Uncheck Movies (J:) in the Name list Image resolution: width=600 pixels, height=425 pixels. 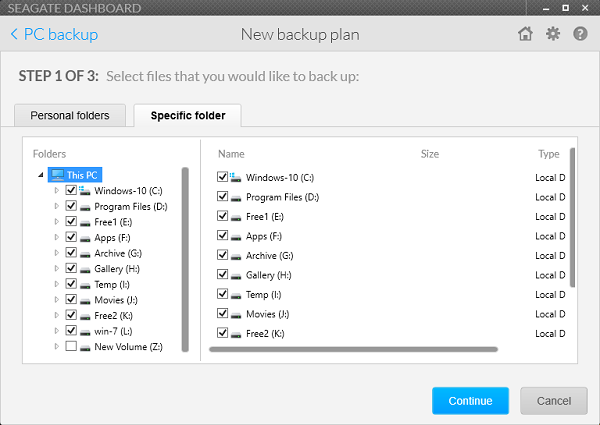[x=222, y=313]
